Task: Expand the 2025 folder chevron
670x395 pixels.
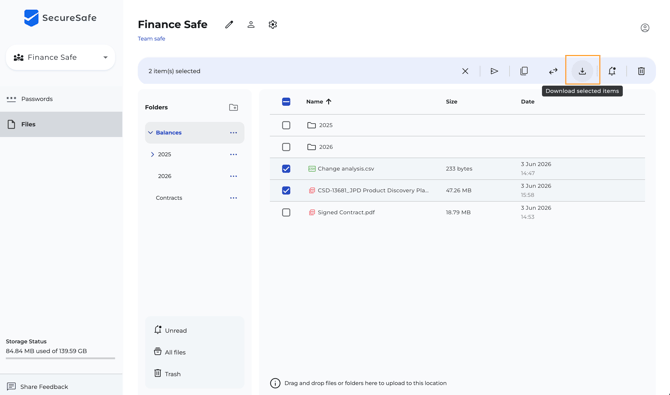Action: tap(153, 154)
